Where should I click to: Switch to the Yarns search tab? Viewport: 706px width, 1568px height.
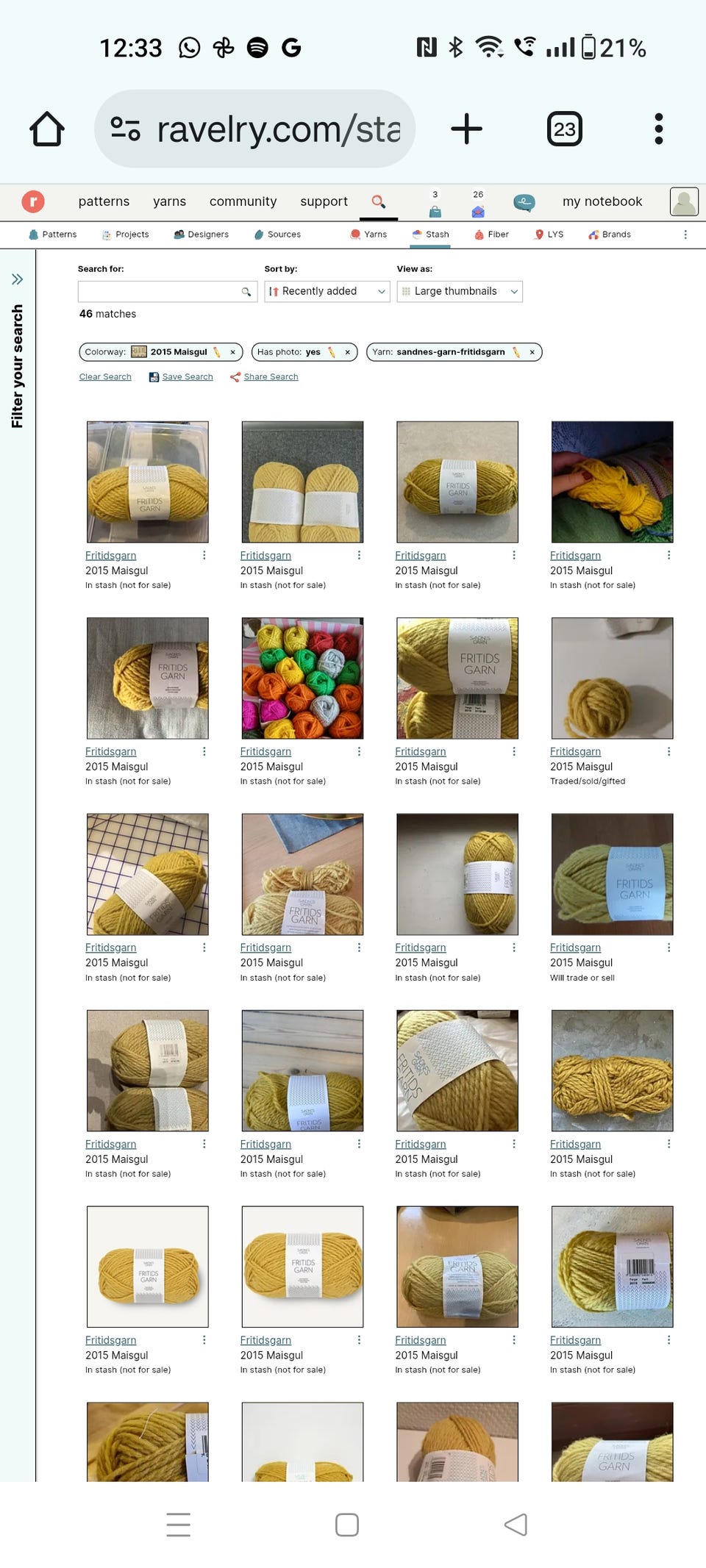pos(368,235)
